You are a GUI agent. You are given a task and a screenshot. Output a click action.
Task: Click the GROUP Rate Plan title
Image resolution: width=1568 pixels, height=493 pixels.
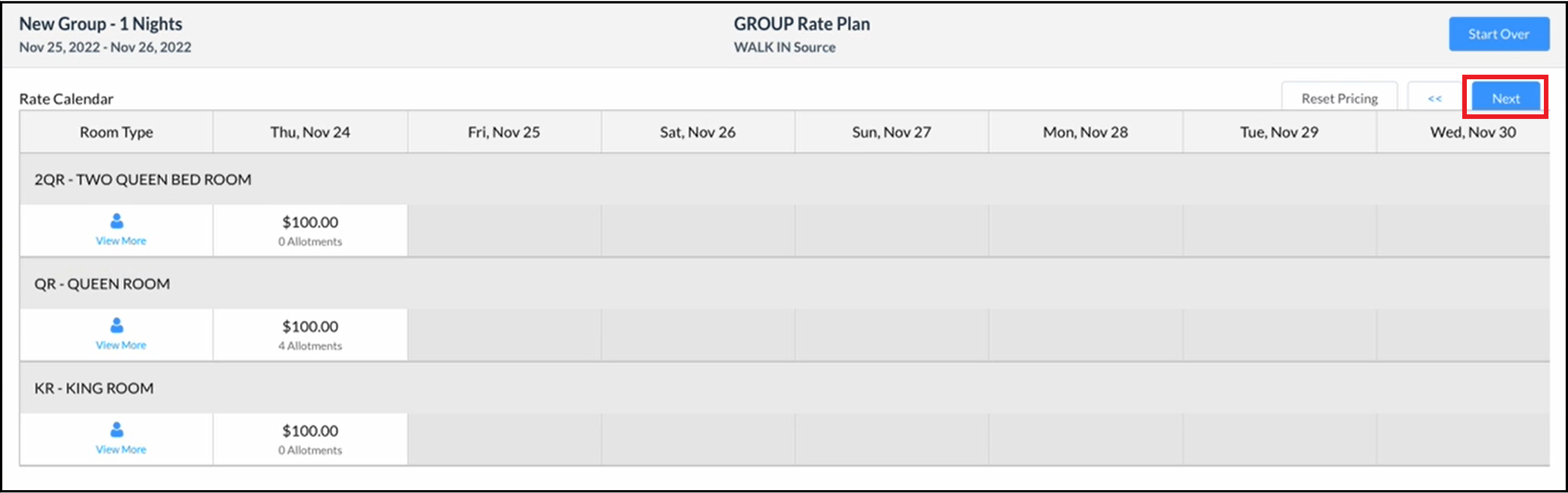802,24
